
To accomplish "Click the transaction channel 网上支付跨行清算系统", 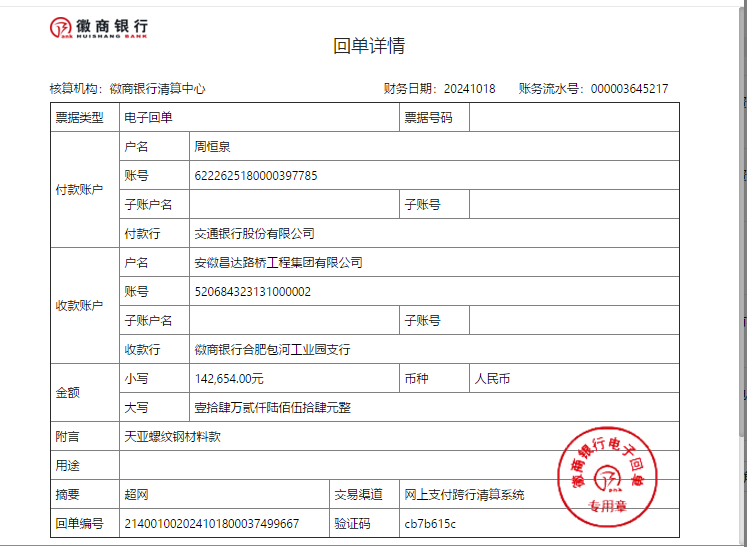I will click(464, 495).
